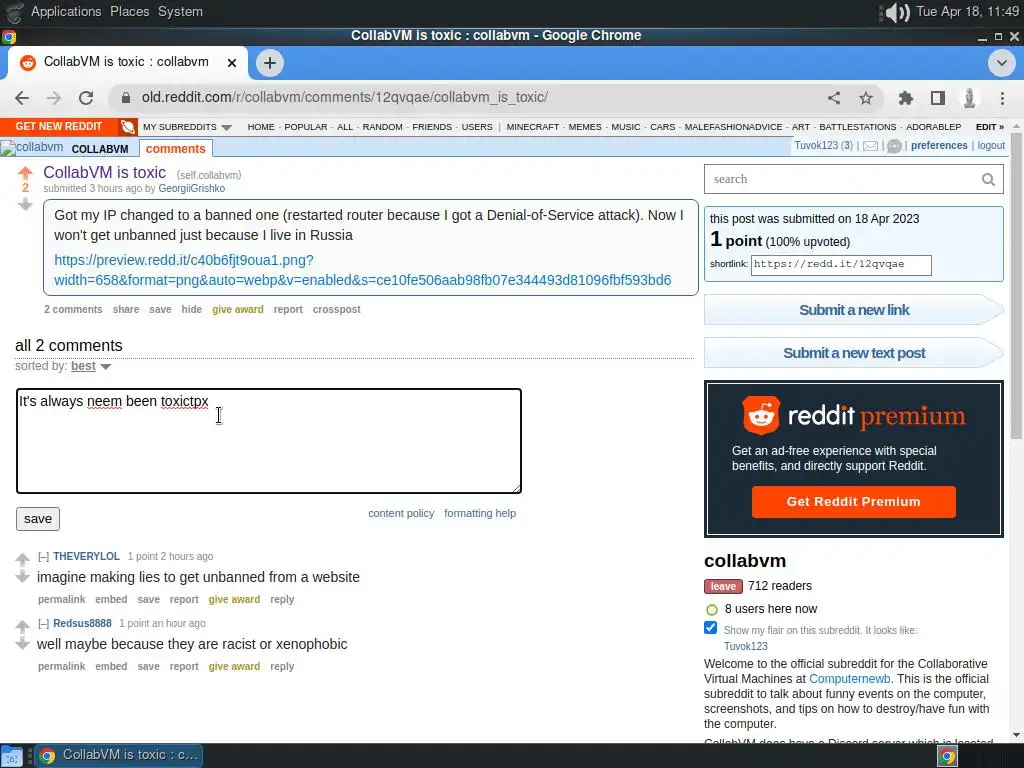Click crosspost under the post

coord(336,310)
